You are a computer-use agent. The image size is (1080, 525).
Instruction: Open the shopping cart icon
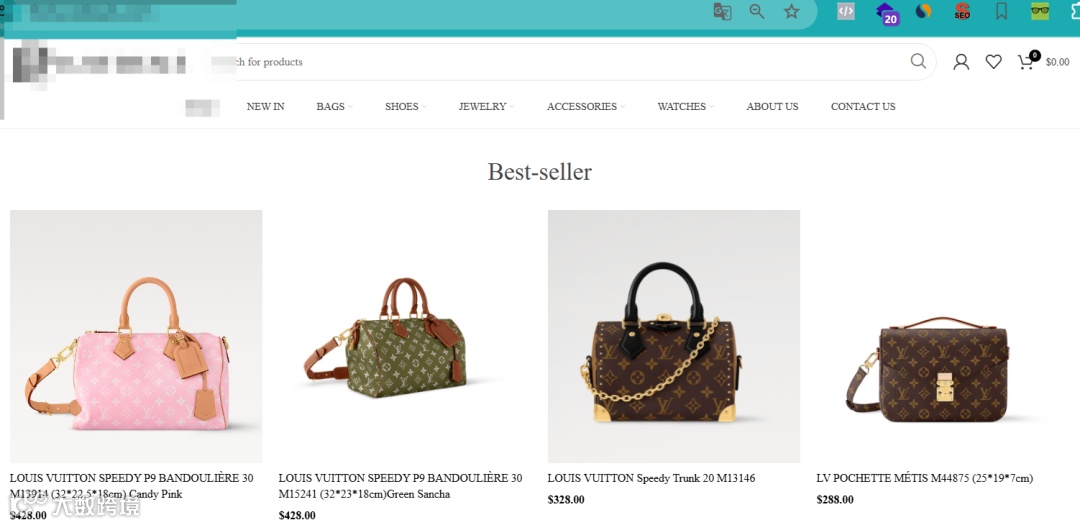tap(1028, 61)
